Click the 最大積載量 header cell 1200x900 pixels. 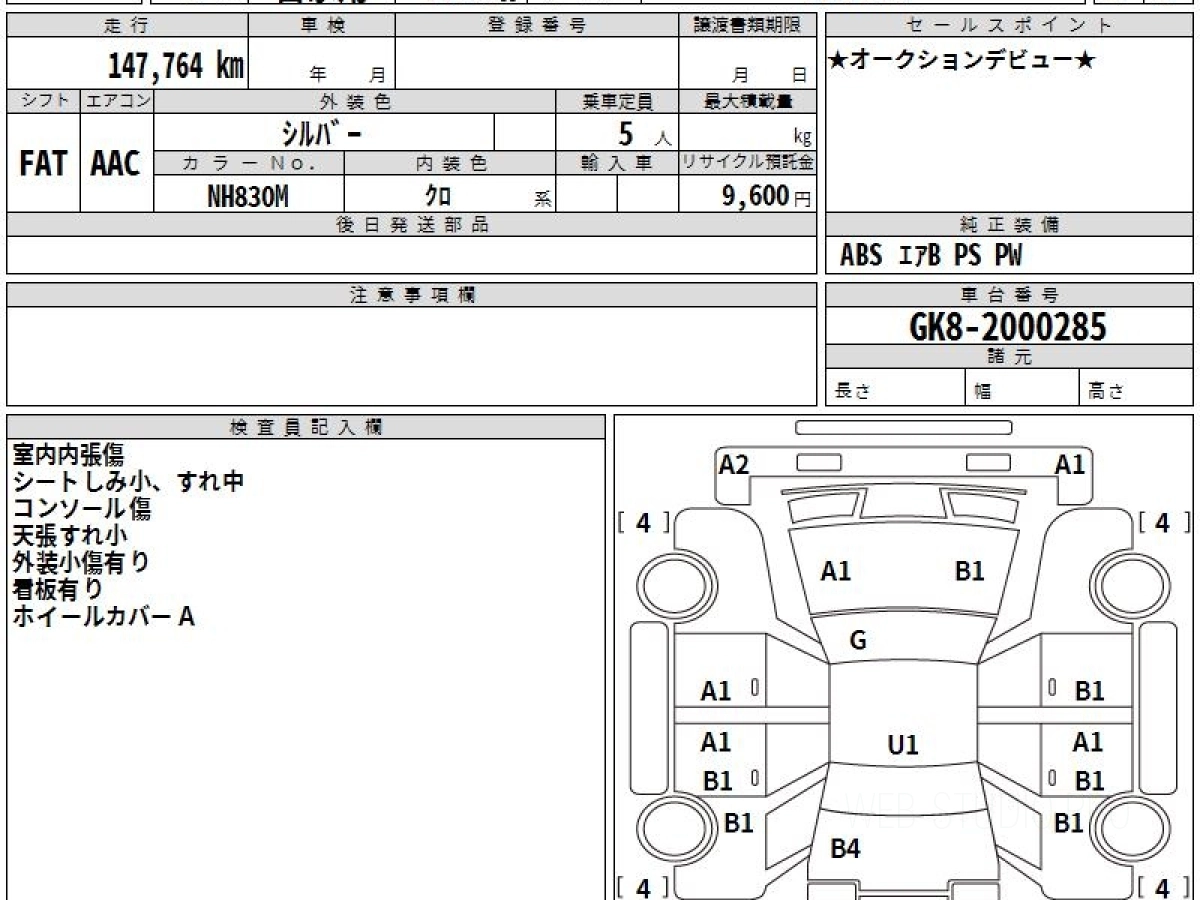[747, 101]
